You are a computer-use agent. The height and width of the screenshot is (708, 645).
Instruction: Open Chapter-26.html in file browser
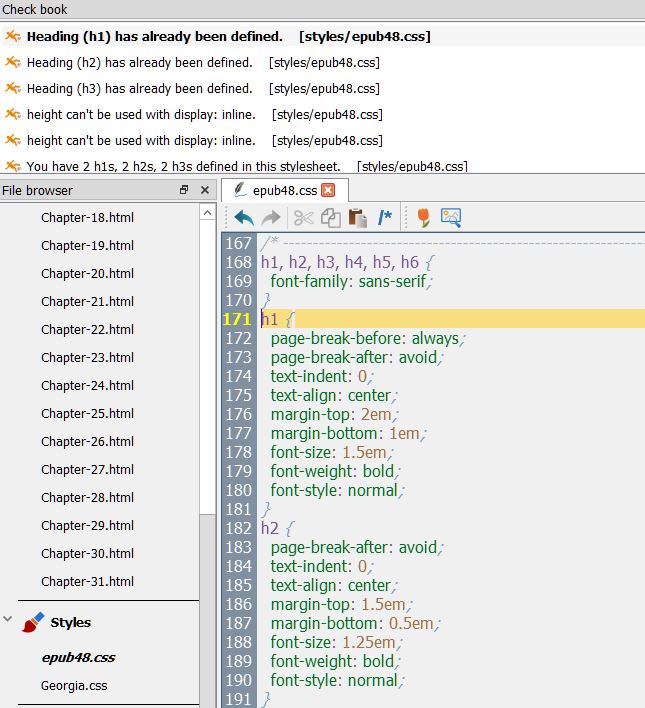pos(88,442)
